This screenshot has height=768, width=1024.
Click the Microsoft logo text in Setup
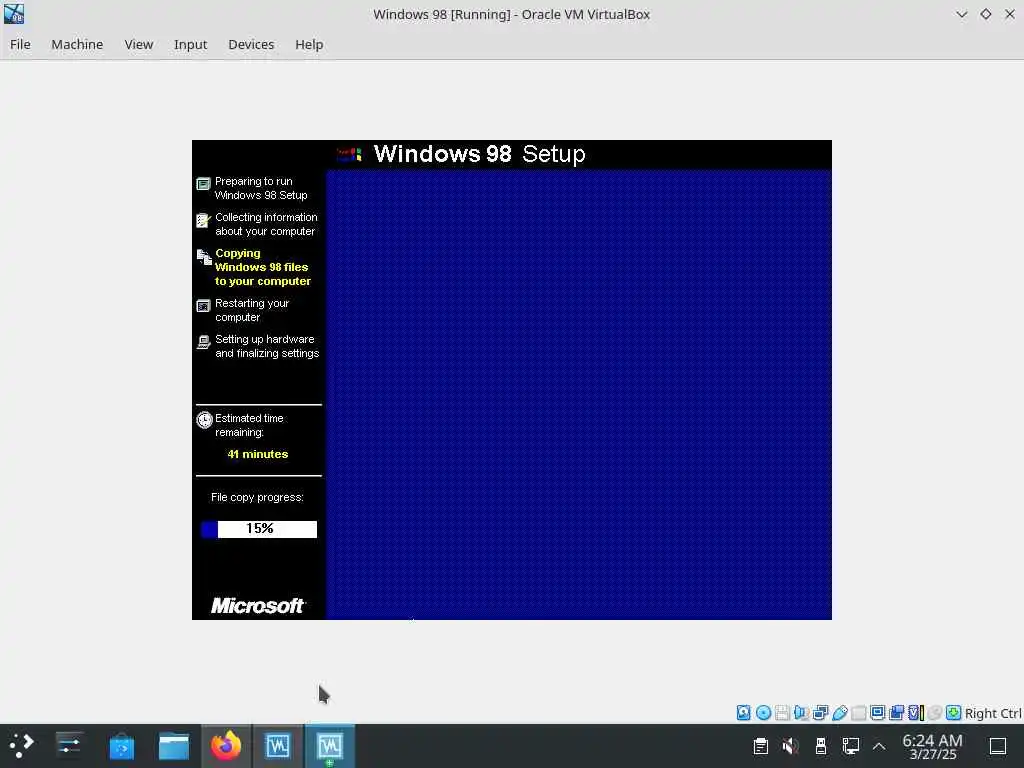tap(258, 606)
